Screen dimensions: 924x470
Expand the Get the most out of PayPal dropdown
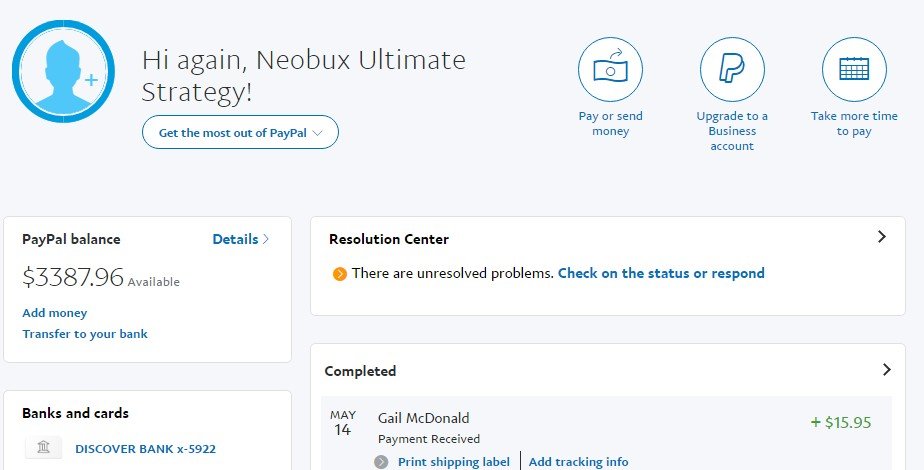[x=240, y=132]
